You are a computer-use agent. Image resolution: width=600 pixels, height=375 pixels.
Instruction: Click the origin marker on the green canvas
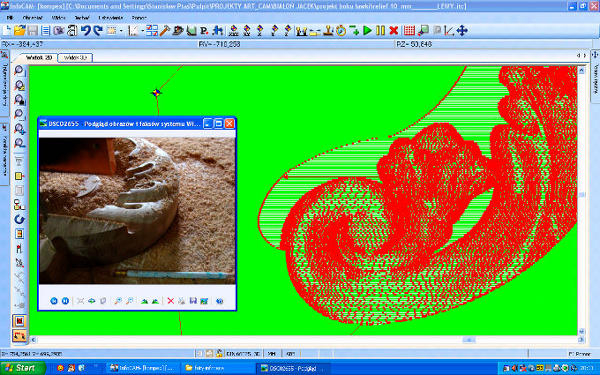156,93
